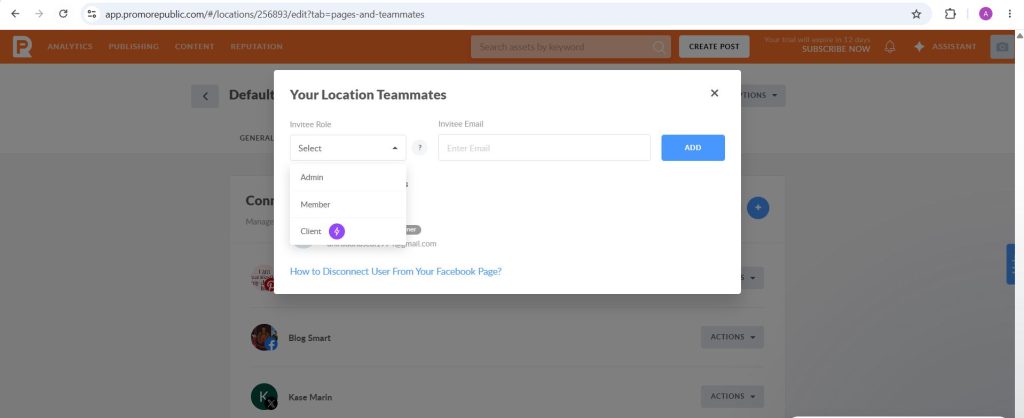Open Reputation menu

257,46
